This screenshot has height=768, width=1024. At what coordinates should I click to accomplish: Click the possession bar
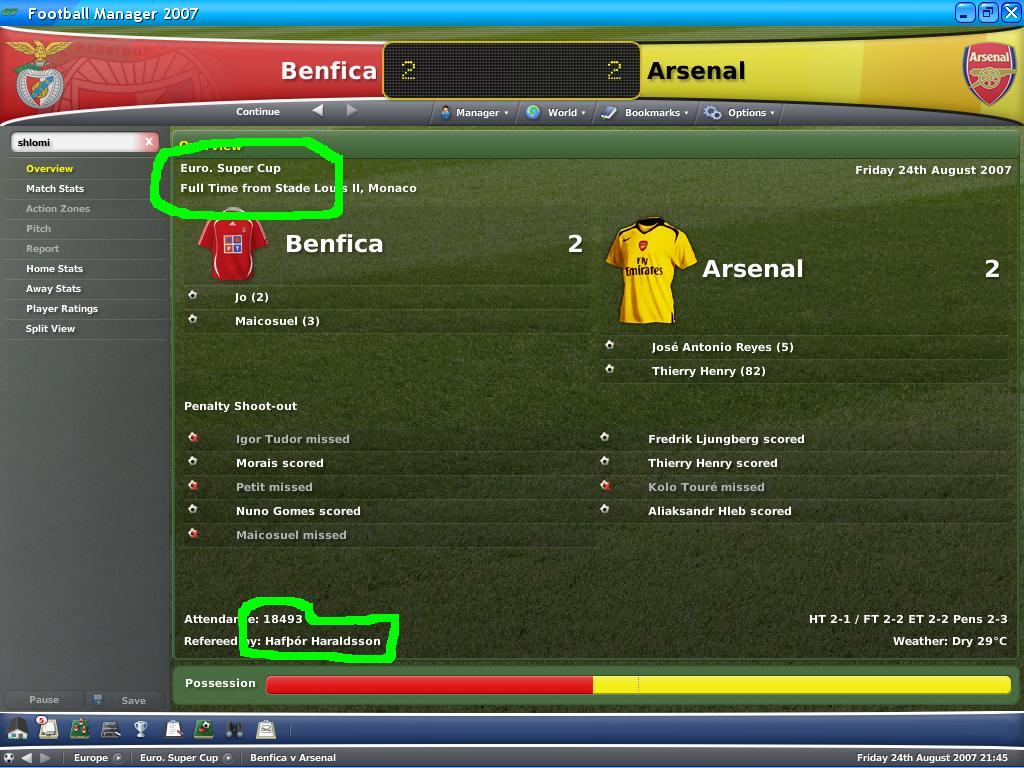click(x=638, y=684)
